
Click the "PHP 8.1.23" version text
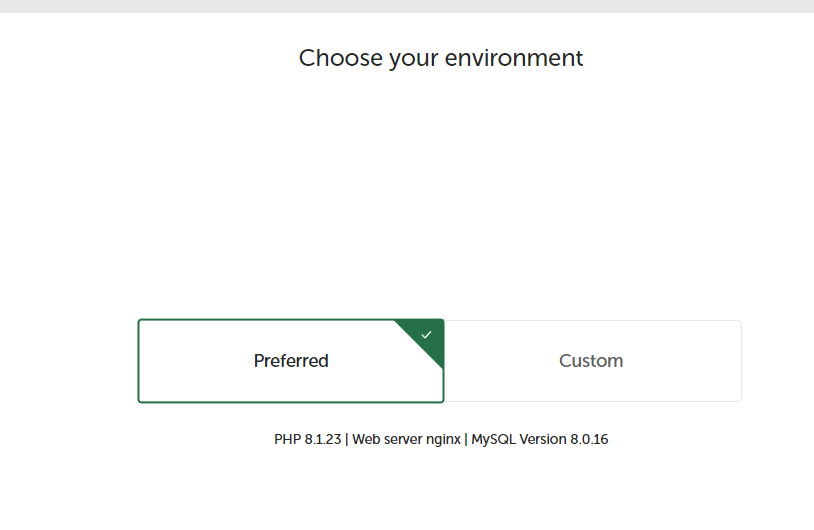pyautogui.click(x=308, y=439)
